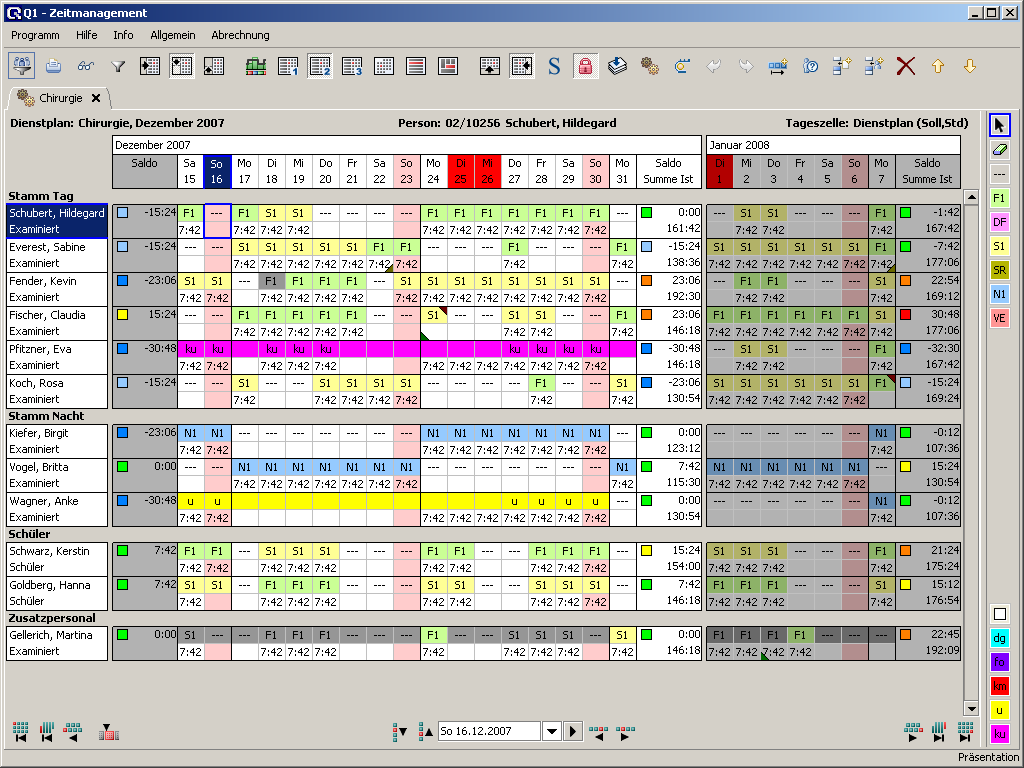Viewport: 1024px width, 768px height.
Task: Switch to the Chirurgie tab
Action: point(60,98)
